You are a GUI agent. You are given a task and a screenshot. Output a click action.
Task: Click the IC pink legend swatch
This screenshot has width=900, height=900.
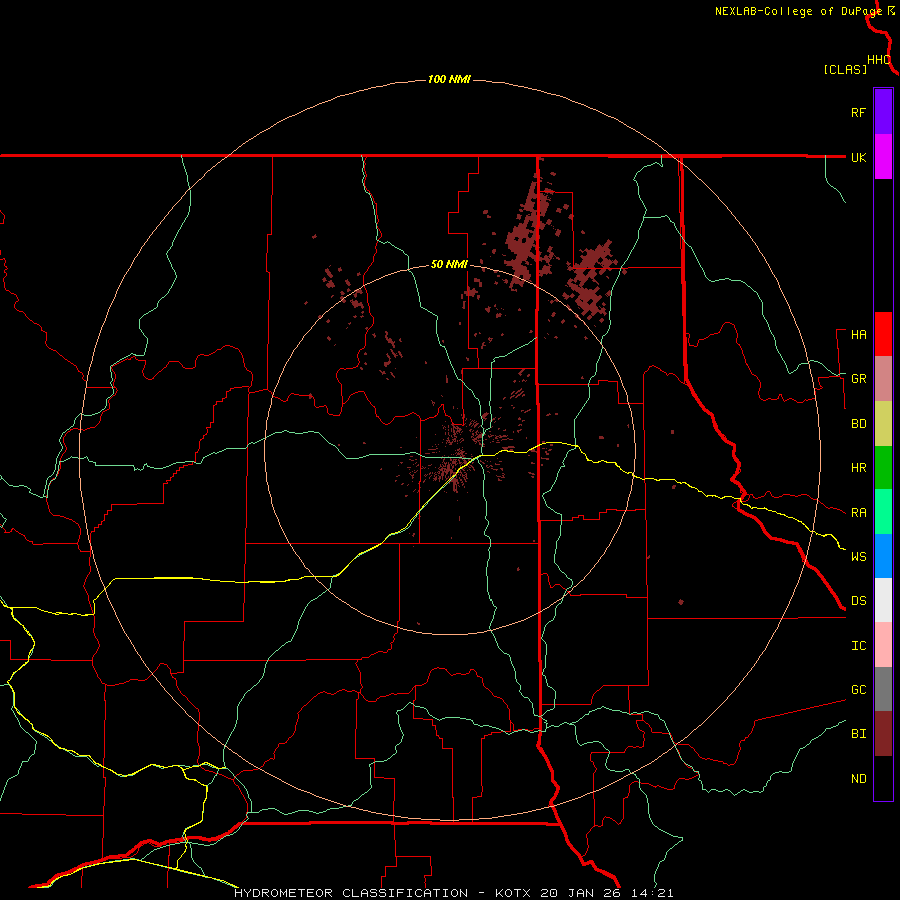coord(883,645)
